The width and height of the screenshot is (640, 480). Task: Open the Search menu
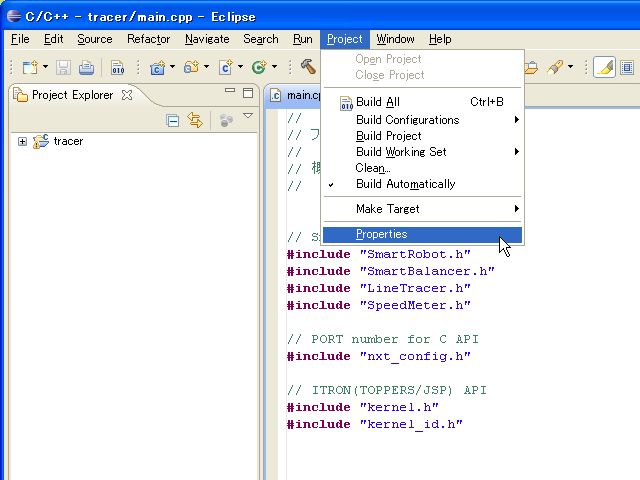click(x=261, y=39)
